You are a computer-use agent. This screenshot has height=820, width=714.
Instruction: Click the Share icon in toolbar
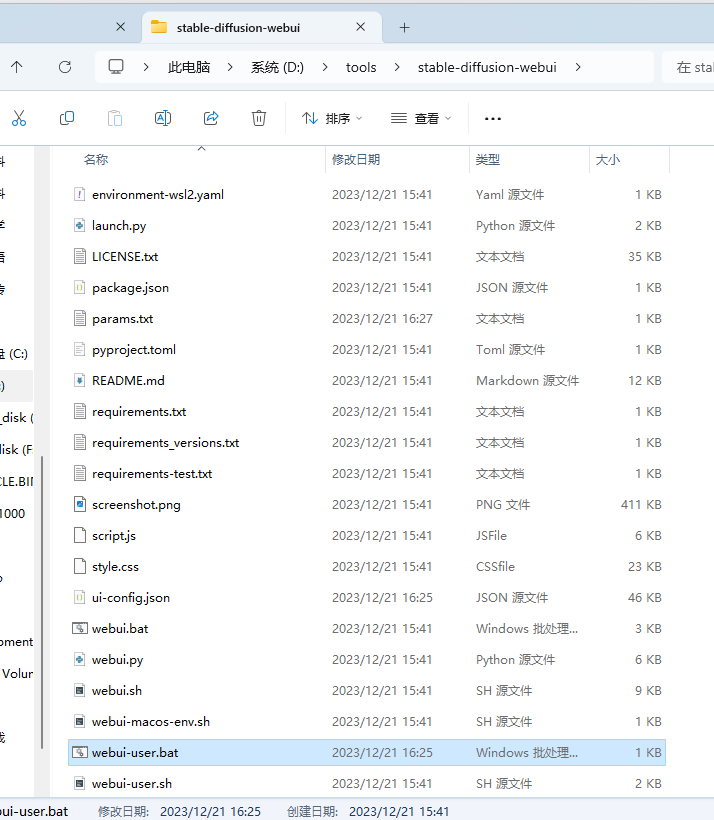(x=211, y=118)
